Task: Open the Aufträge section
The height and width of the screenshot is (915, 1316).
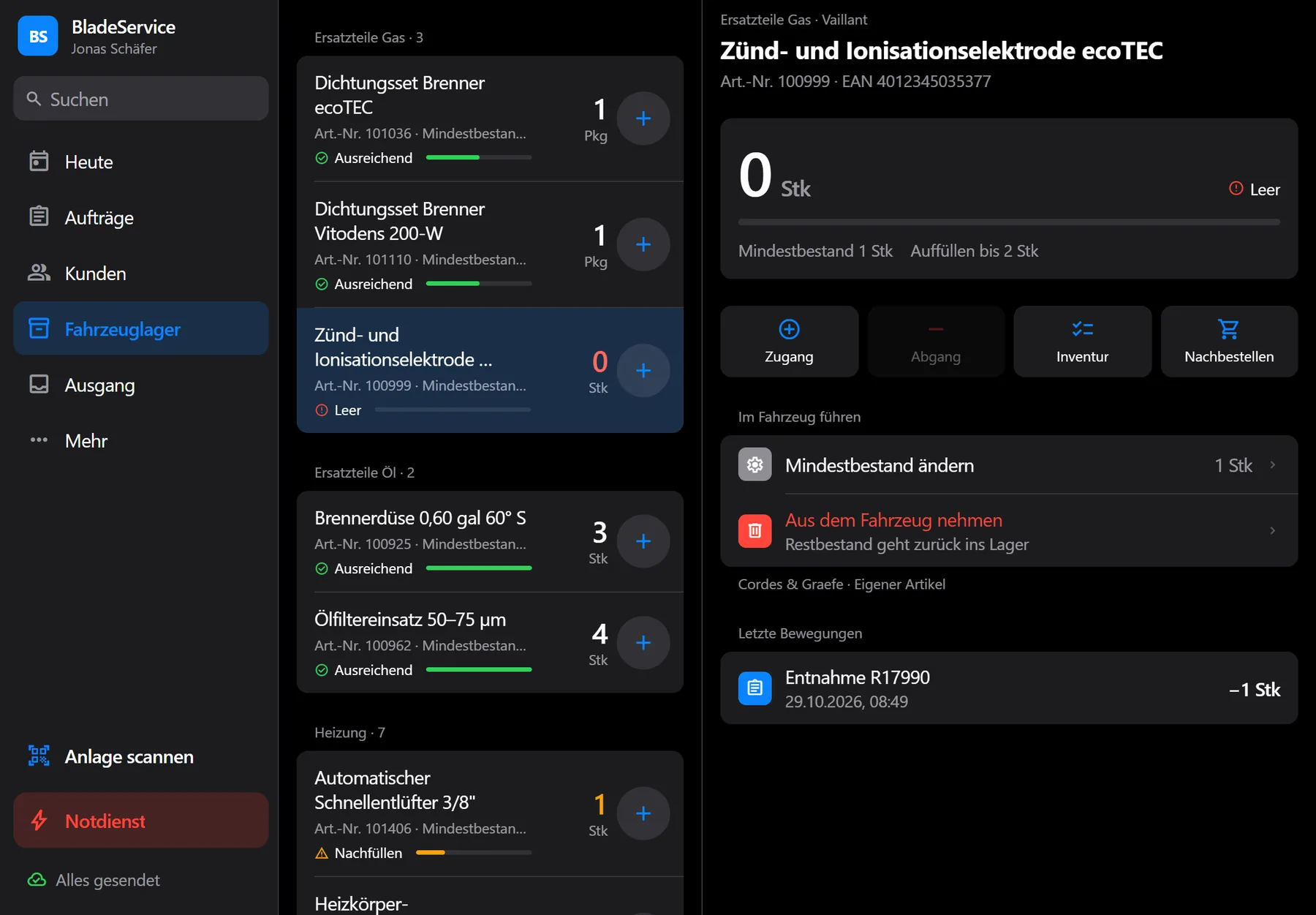Action: tap(140, 217)
